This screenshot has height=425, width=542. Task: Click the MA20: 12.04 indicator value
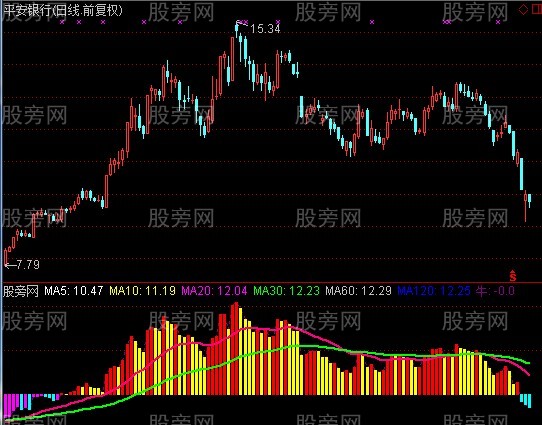coord(214,291)
